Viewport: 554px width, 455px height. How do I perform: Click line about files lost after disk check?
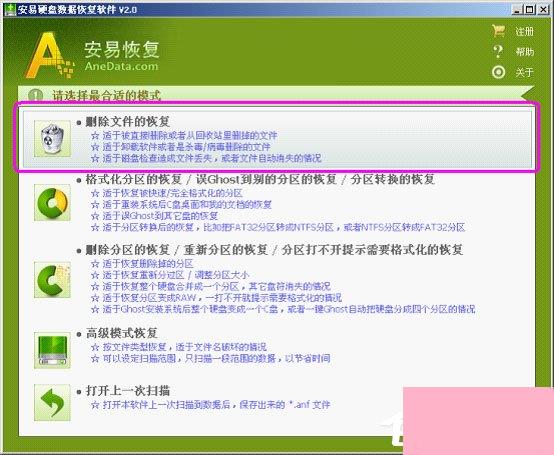pyautogui.click(x=206, y=158)
